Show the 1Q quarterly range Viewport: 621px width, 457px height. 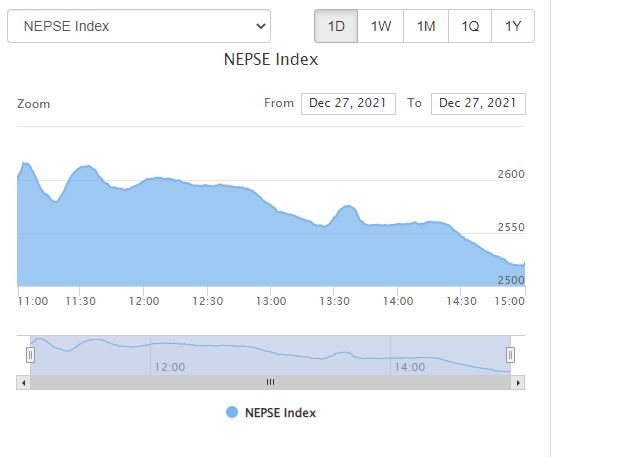(470, 26)
